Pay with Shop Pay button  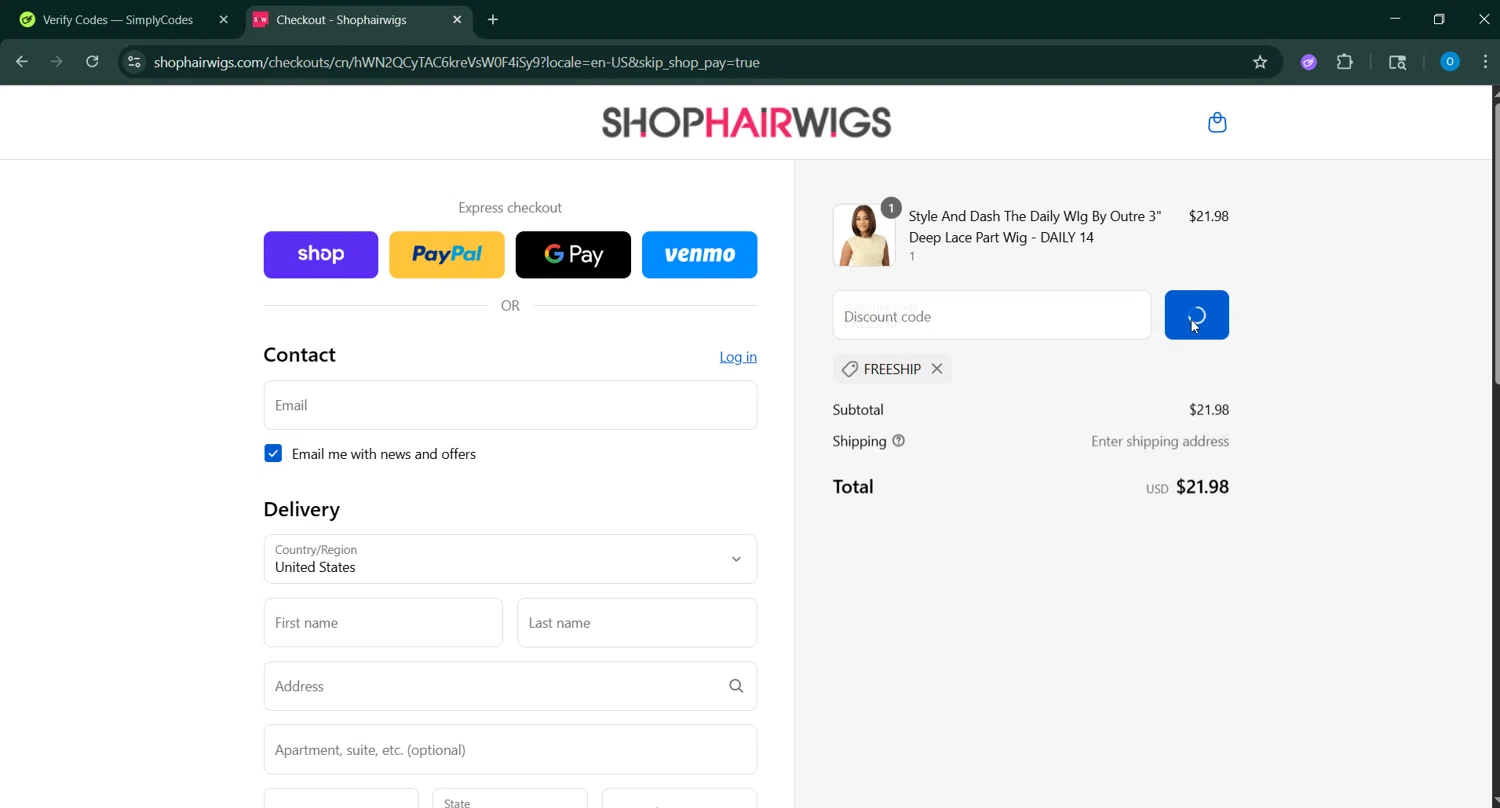(321, 254)
